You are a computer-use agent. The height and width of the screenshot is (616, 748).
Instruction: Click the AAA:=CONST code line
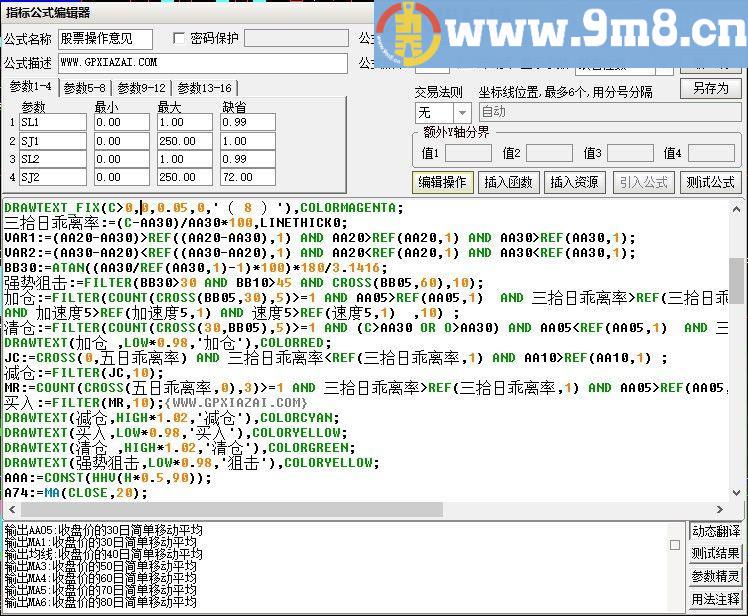pos(108,478)
